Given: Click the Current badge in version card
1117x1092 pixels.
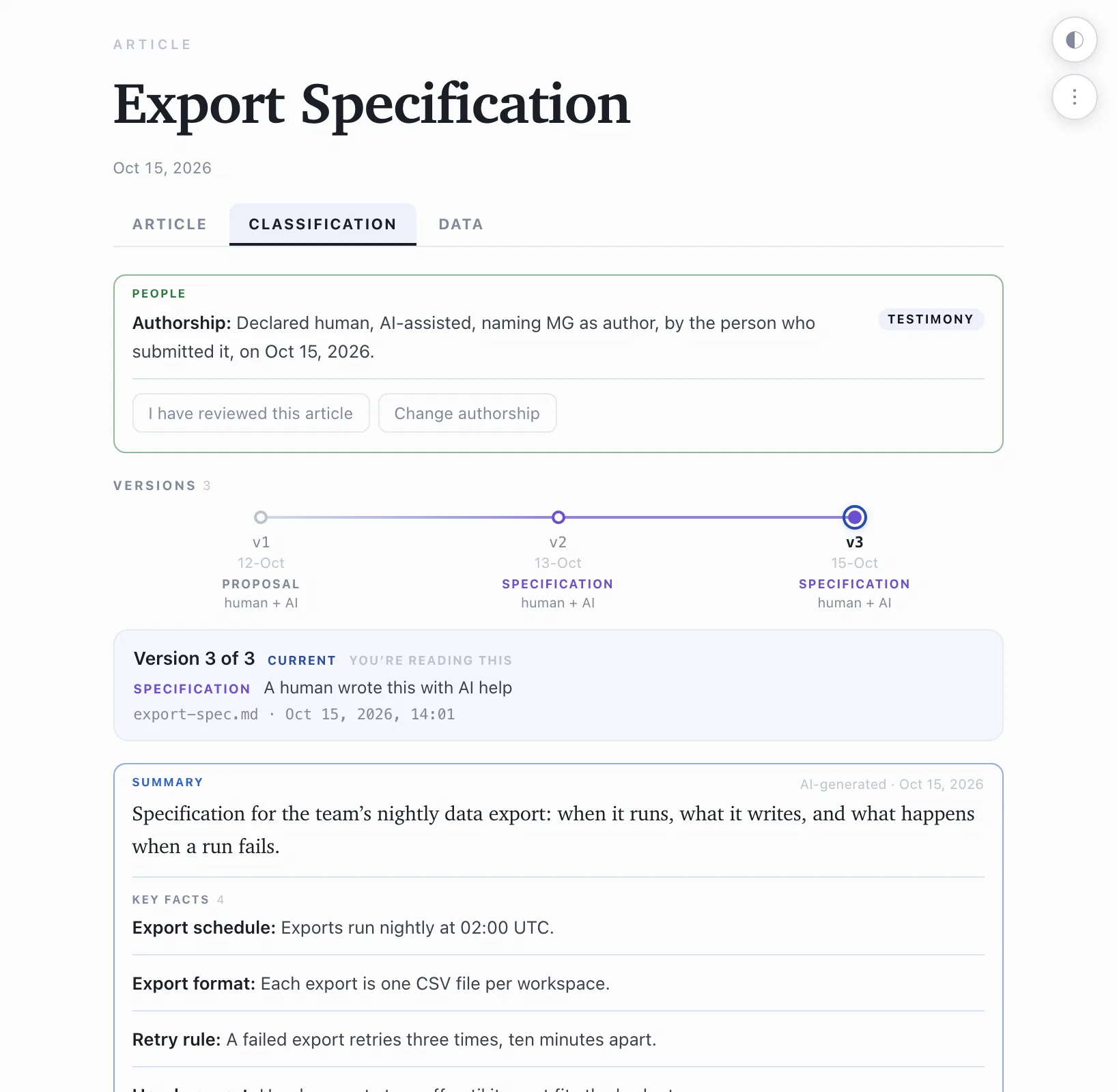Looking at the screenshot, I should (302, 661).
